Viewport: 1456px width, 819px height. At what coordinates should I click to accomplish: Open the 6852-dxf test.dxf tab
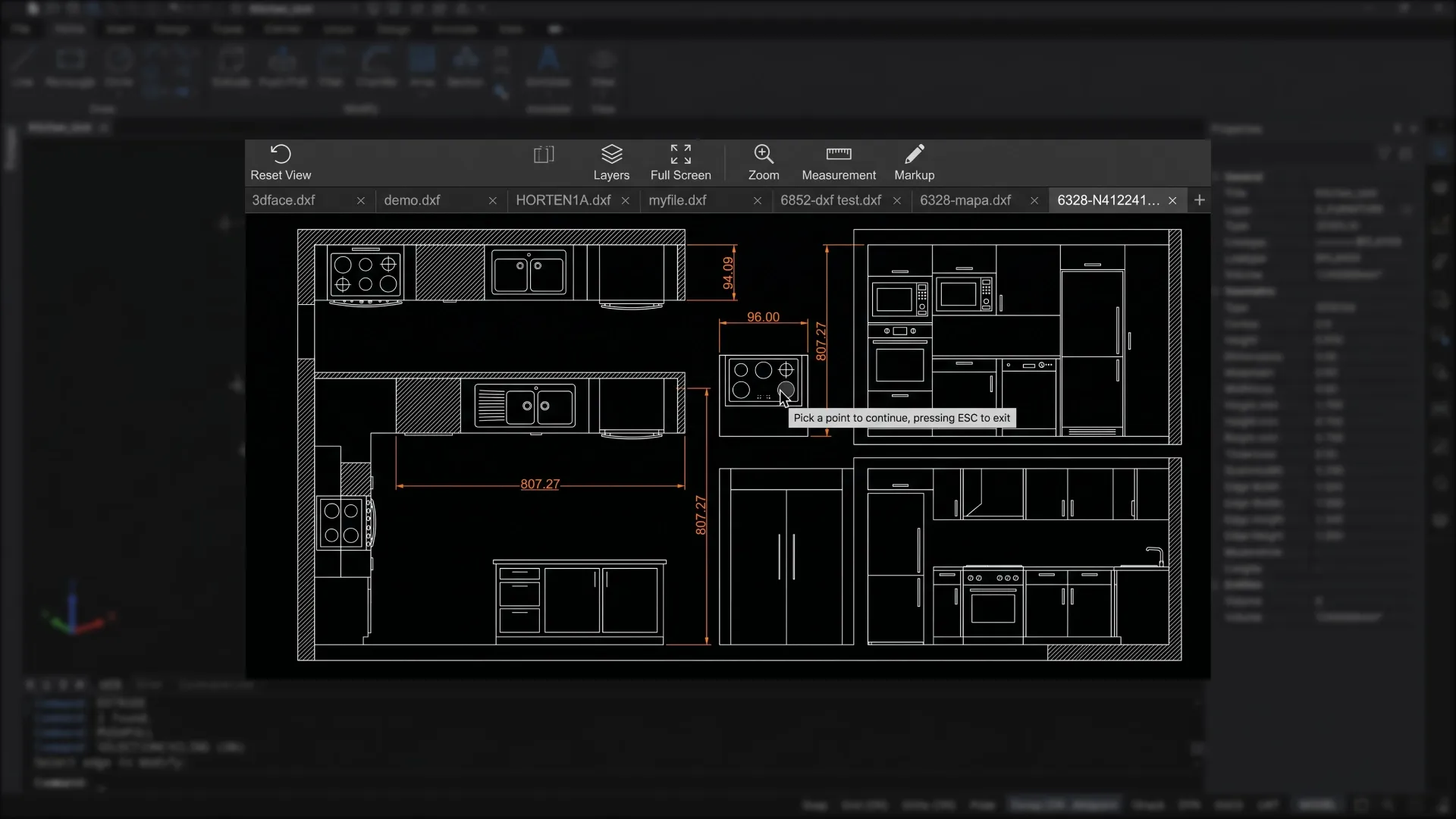[x=830, y=200]
